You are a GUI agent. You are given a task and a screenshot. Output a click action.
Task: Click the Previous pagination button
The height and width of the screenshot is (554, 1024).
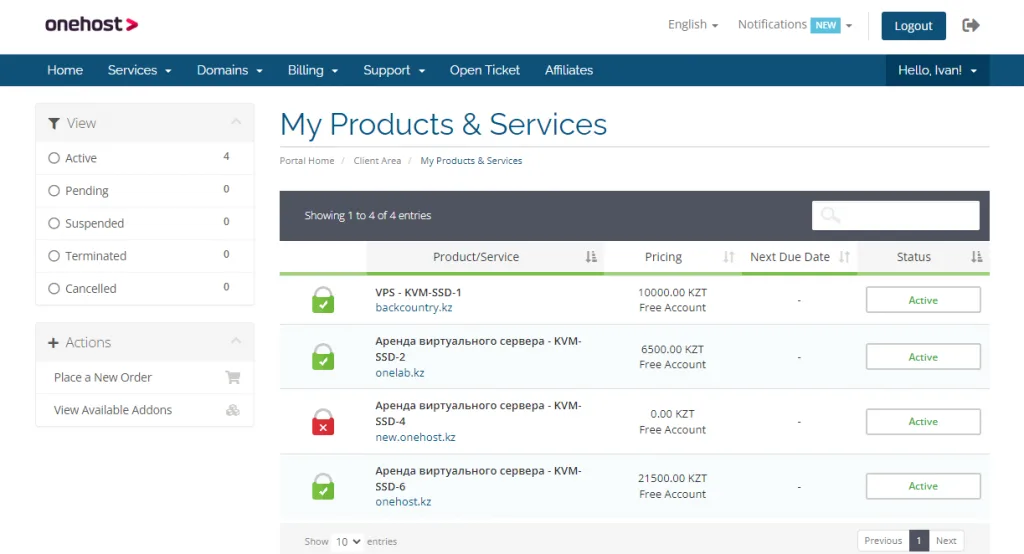pyautogui.click(x=883, y=540)
